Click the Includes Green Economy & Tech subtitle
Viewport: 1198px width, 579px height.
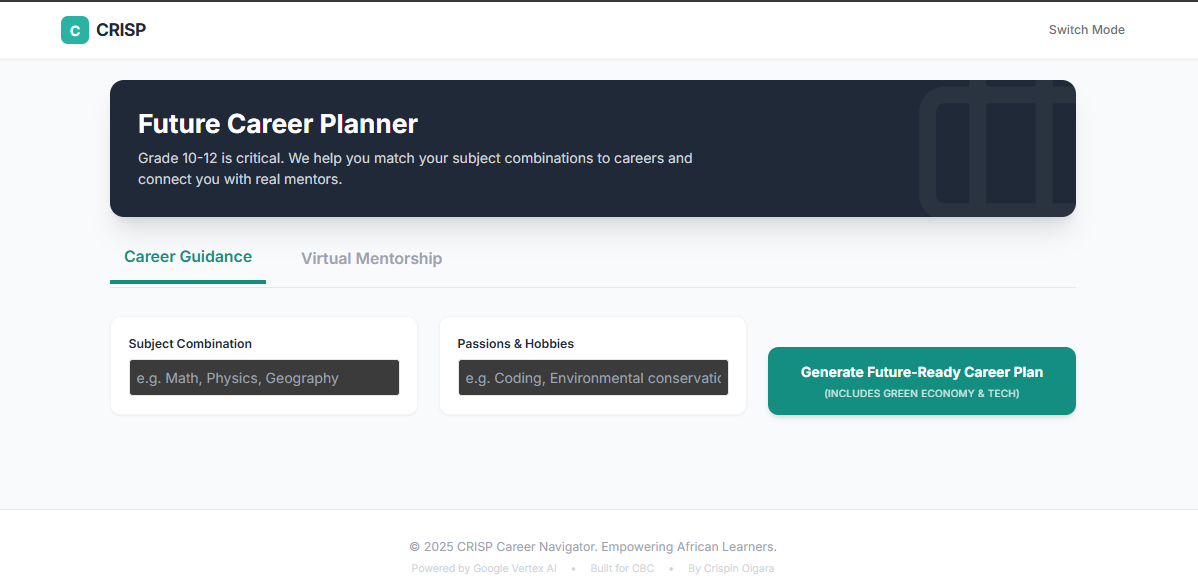(x=921, y=394)
